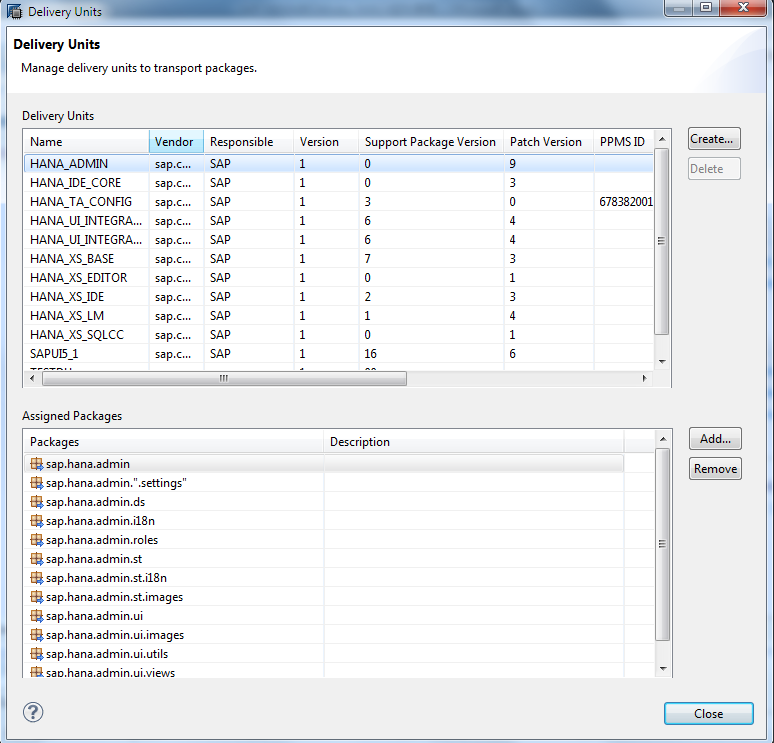
Task: Click the horizontal scrollbar right arrow
Action: click(x=645, y=378)
